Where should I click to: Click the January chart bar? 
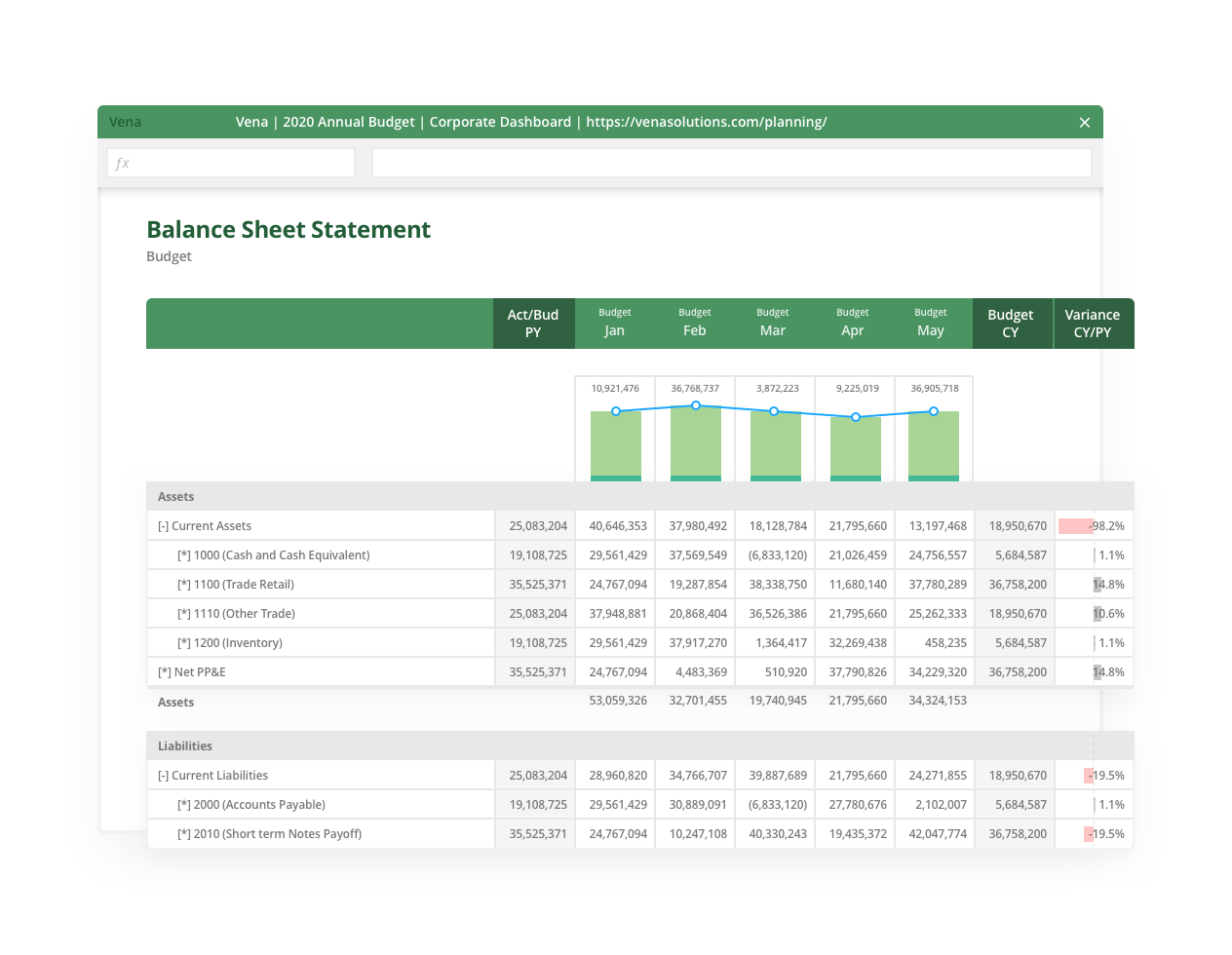[615, 448]
